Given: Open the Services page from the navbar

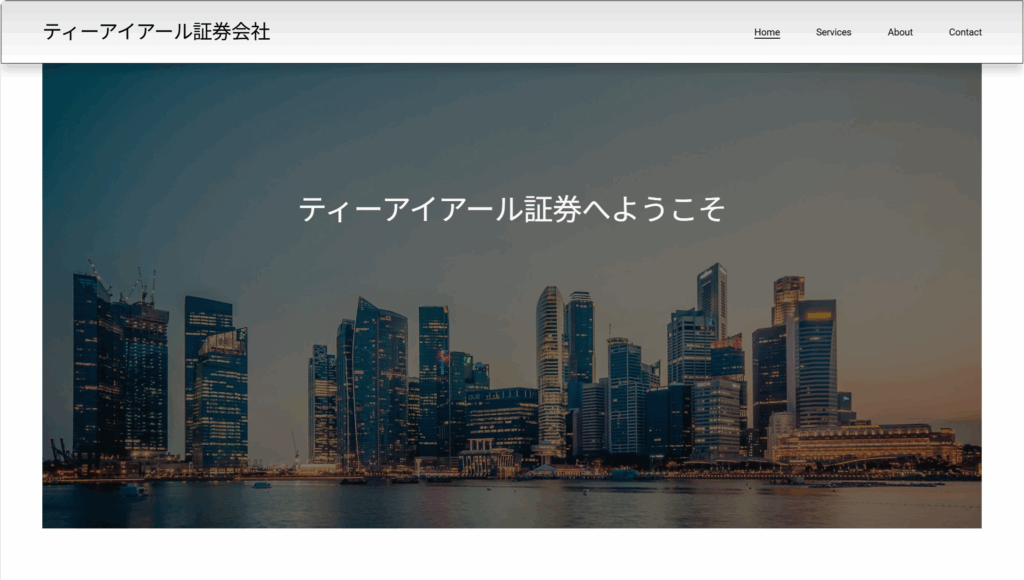Looking at the screenshot, I should (833, 32).
